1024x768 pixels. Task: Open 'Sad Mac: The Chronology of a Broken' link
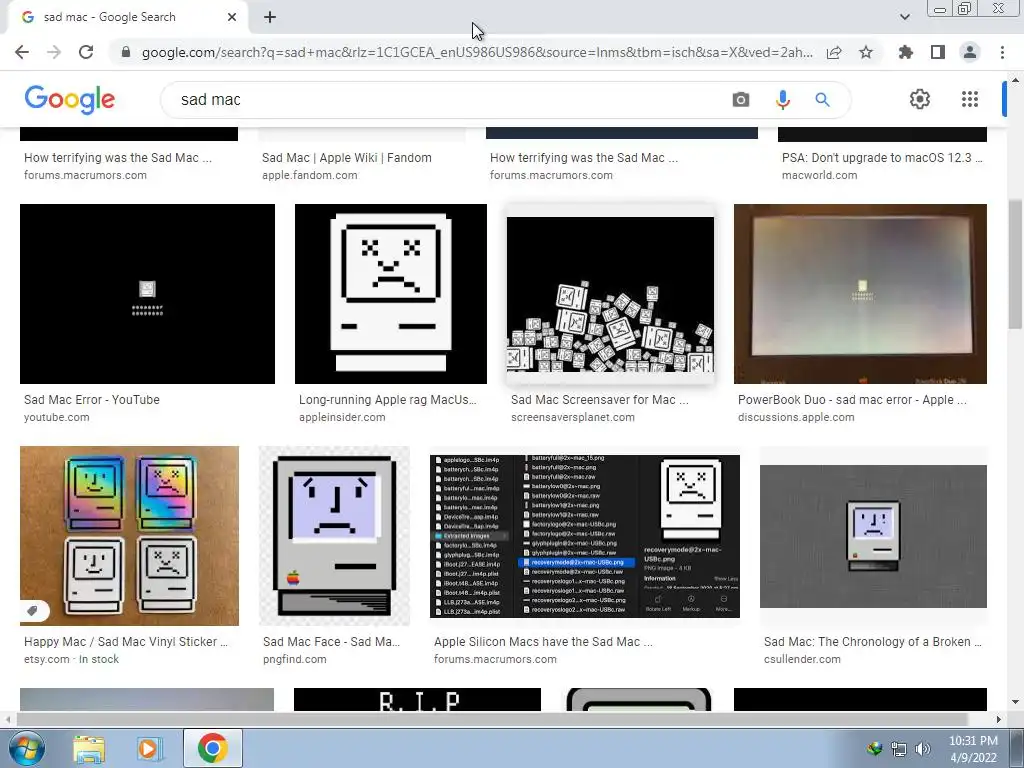(872, 642)
